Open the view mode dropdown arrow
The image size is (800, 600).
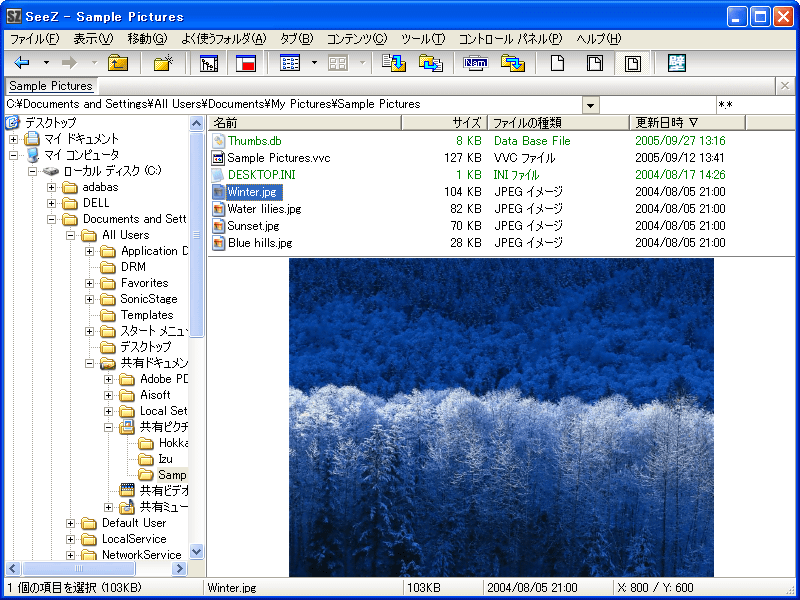(x=314, y=63)
